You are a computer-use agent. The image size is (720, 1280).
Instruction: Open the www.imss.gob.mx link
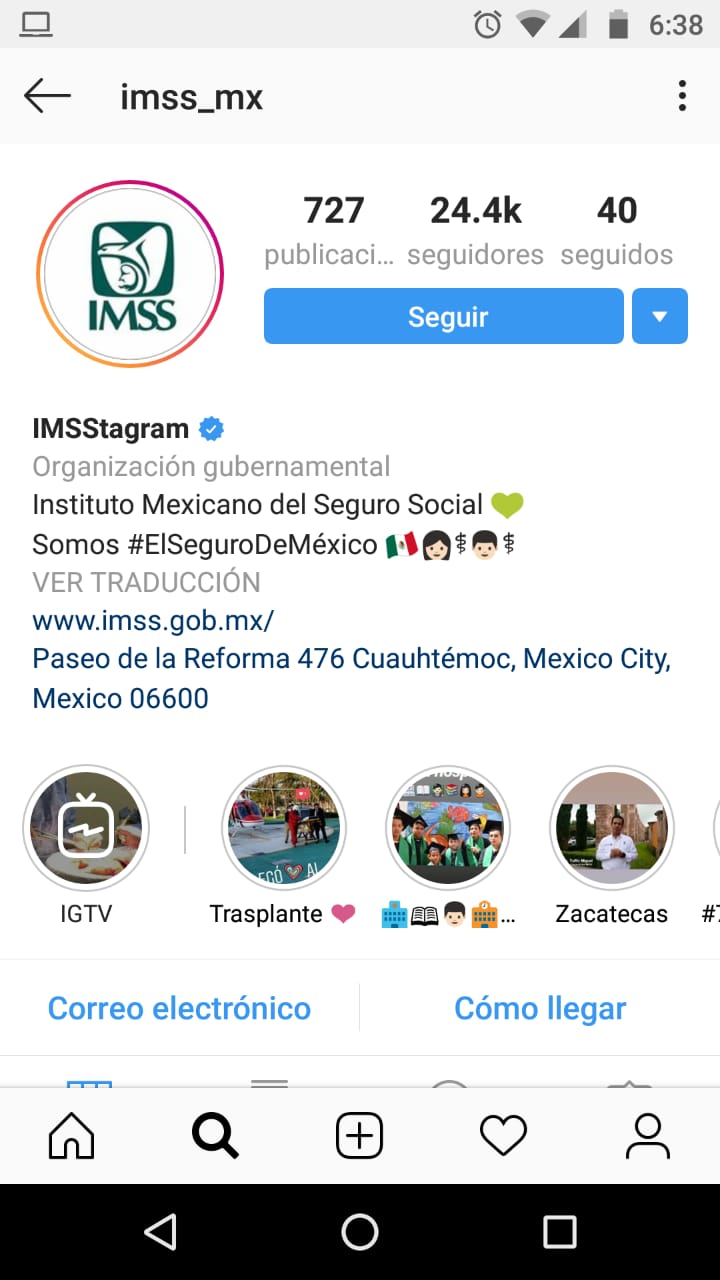tap(153, 620)
